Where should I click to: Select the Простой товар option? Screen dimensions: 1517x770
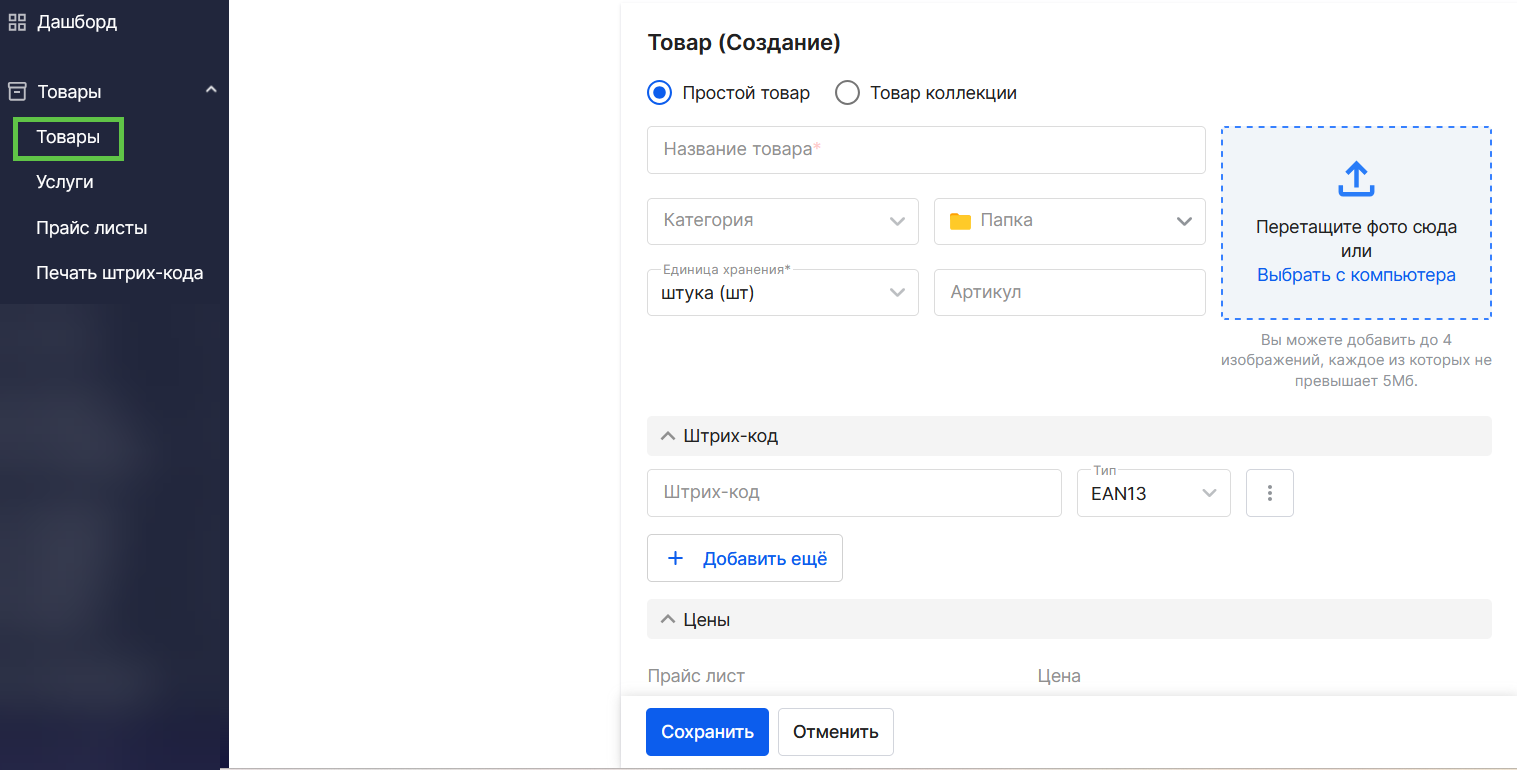(658, 92)
